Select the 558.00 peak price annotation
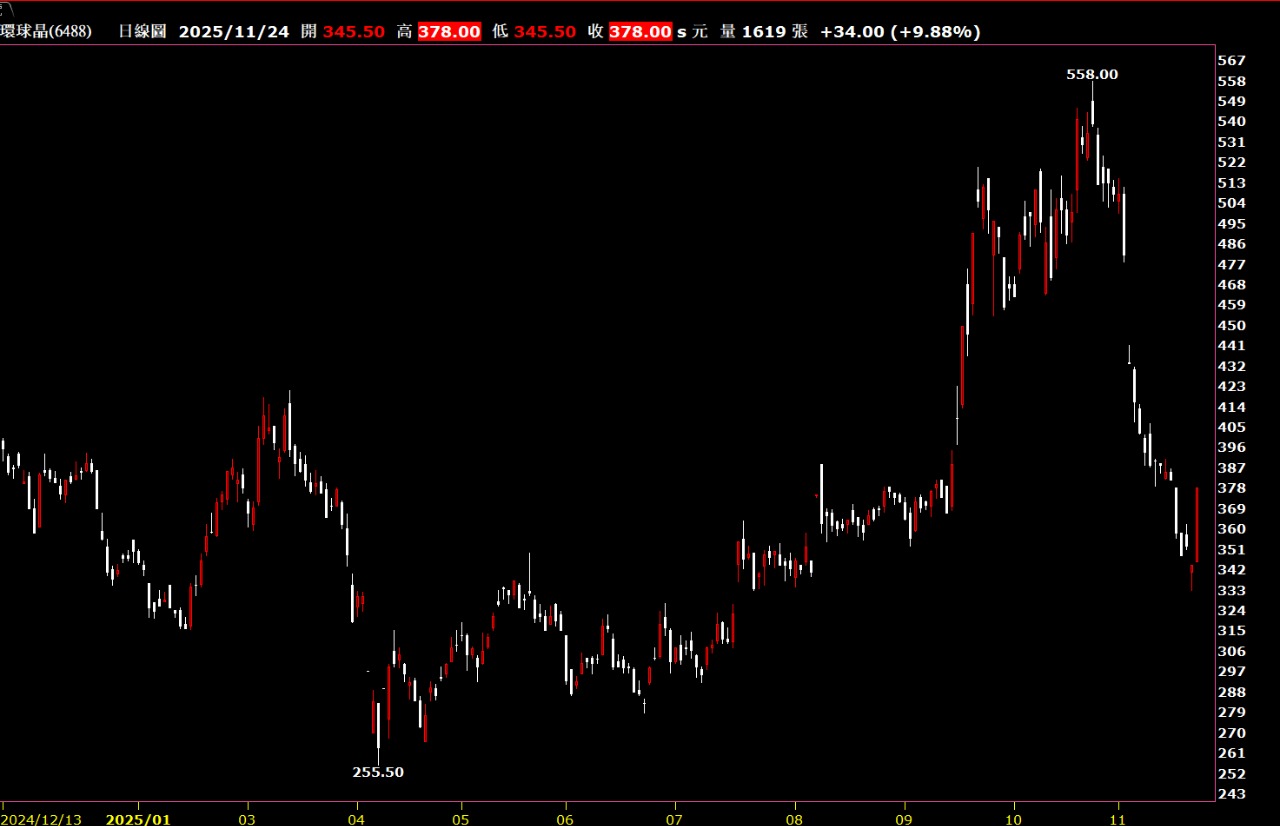The width and height of the screenshot is (1280, 826). click(1092, 74)
